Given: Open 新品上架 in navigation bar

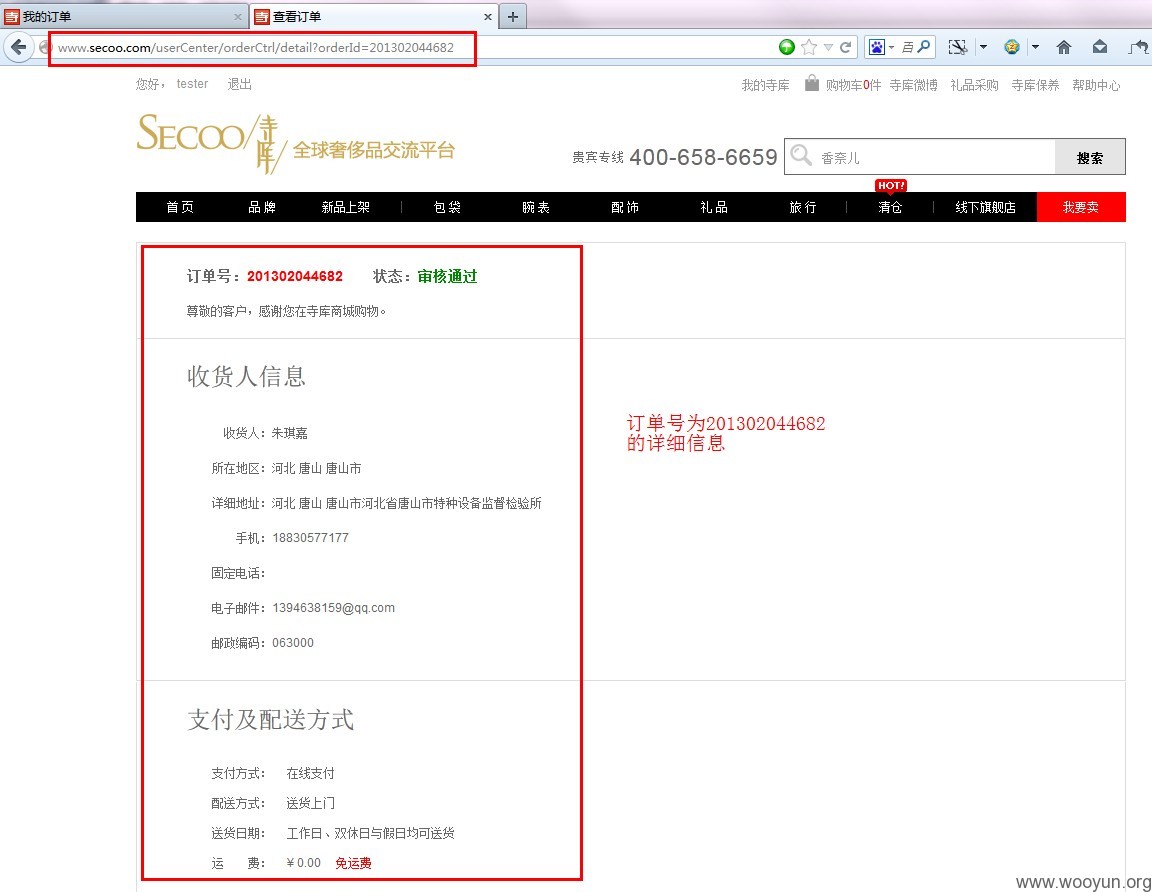Looking at the screenshot, I should [345, 207].
